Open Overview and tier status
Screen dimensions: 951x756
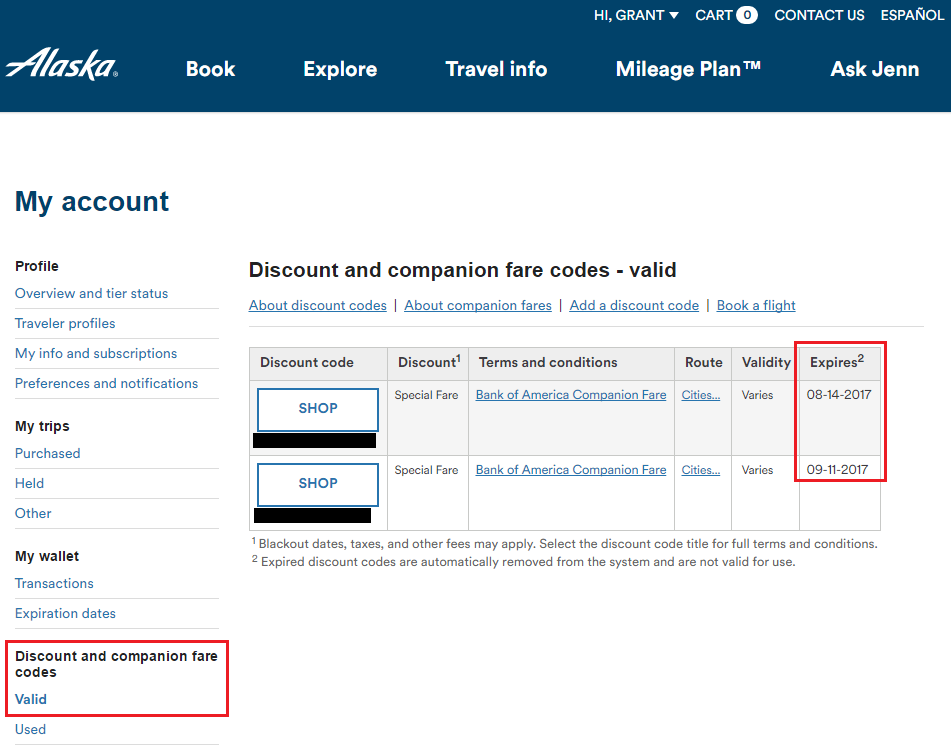[91, 293]
